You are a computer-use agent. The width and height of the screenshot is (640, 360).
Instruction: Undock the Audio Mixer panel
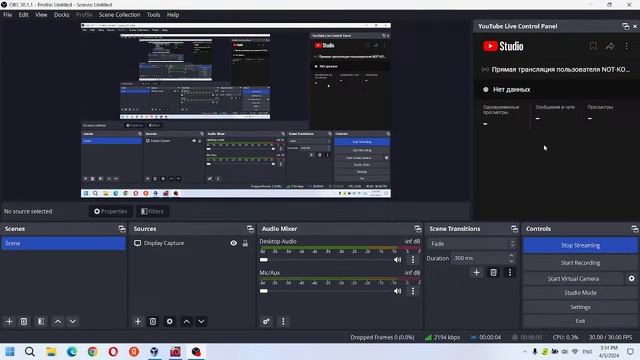(x=418, y=229)
